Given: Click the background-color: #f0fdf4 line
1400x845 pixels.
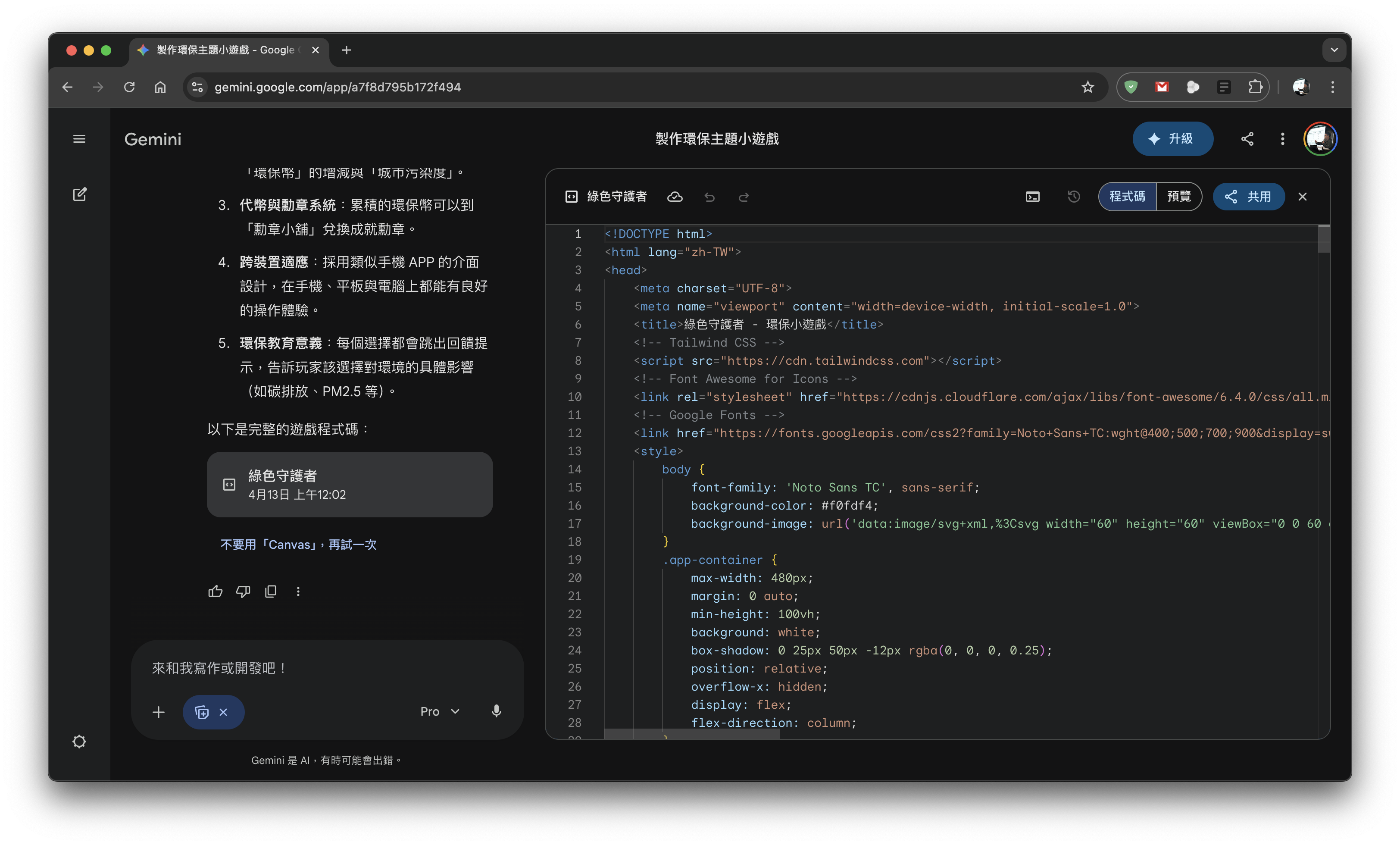Looking at the screenshot, I should point(784,506).
